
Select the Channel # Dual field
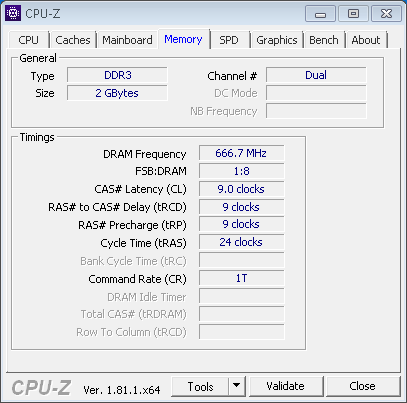point(316,75)
